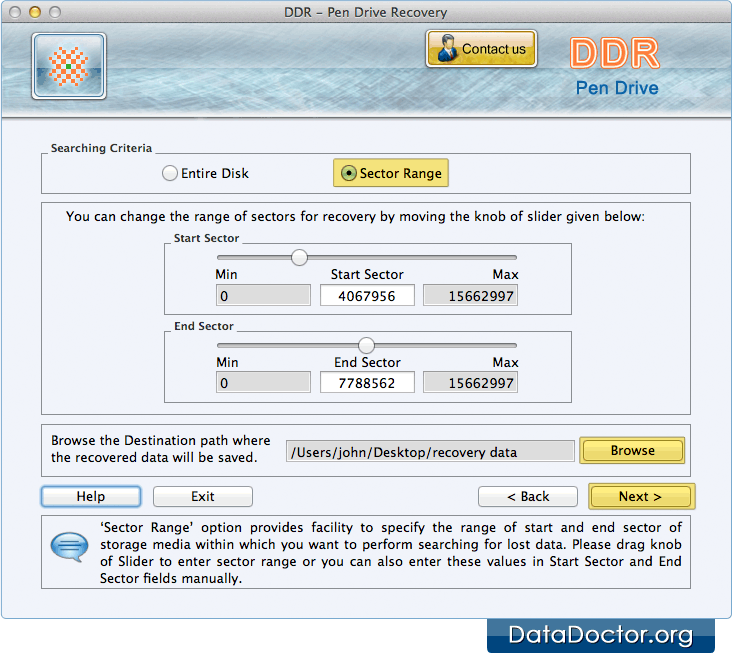732x653 pixels.
Task: Click the Start Sector value field
Action: 367,296
